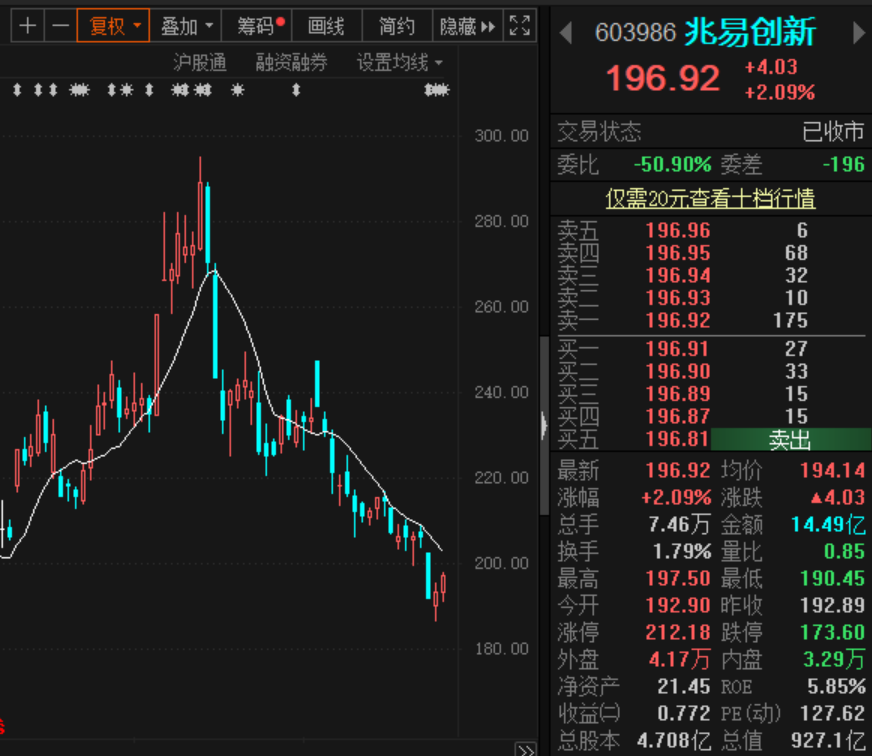
Task: Open the 复权 dropdown
Action: [113, 26]
